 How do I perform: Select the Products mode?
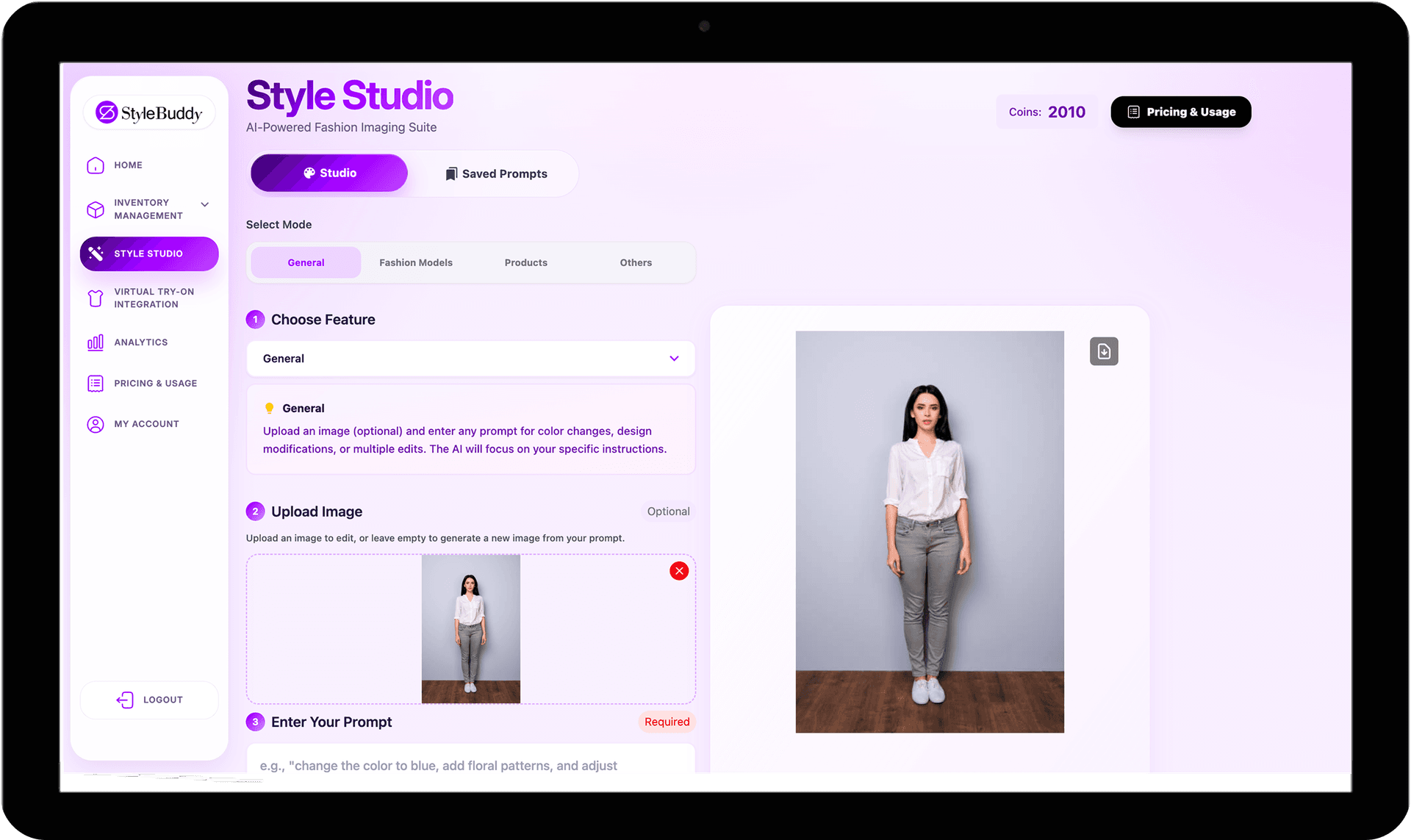525,263
